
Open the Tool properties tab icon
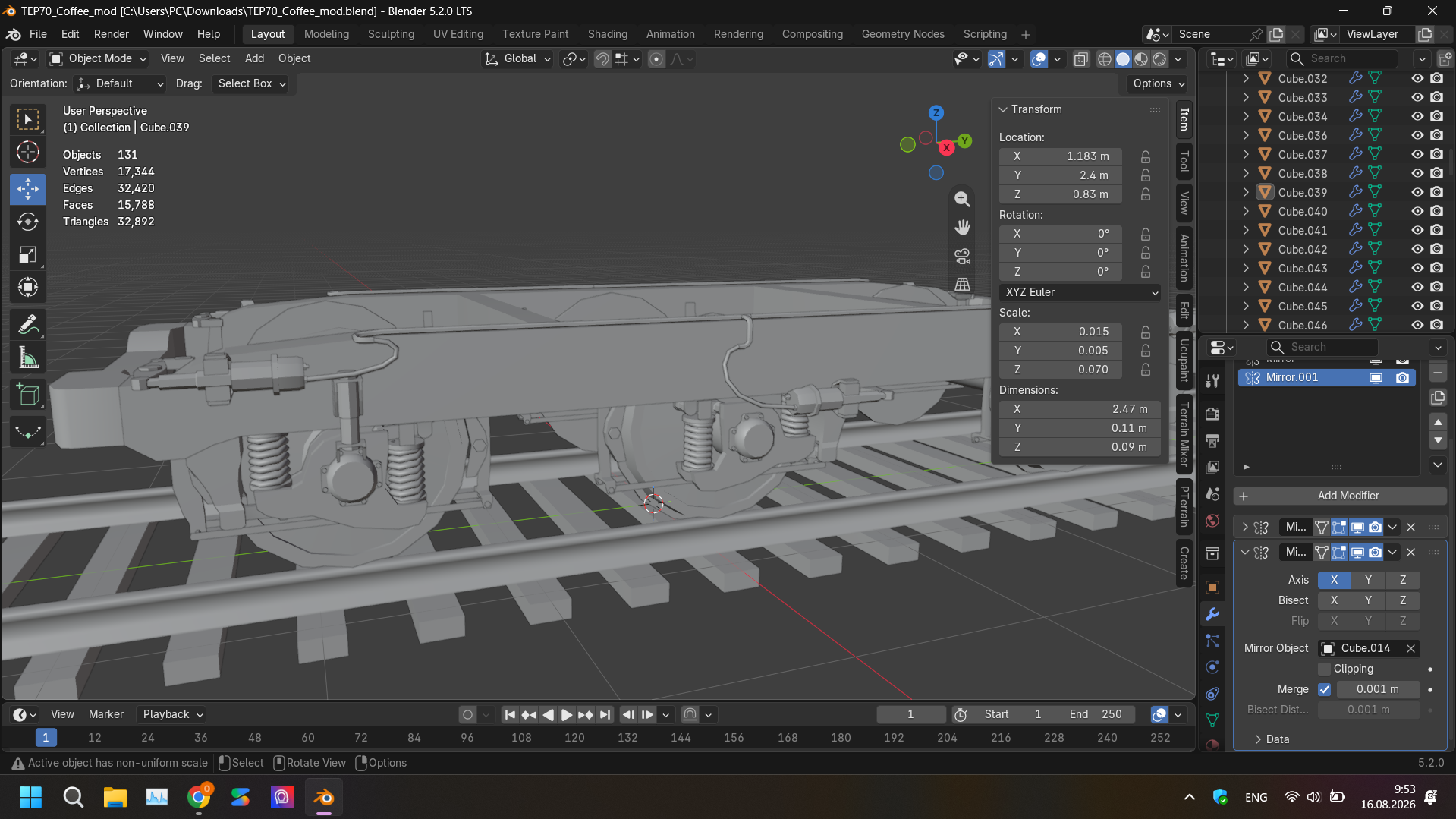pos(1212,380)
